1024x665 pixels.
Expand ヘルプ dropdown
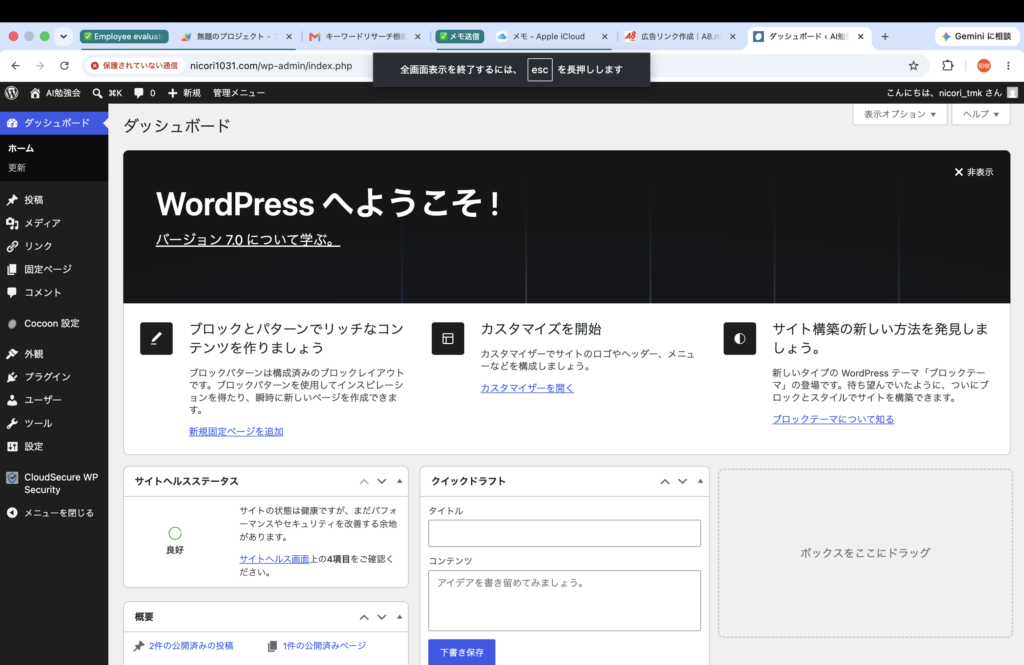click(980, 114)
